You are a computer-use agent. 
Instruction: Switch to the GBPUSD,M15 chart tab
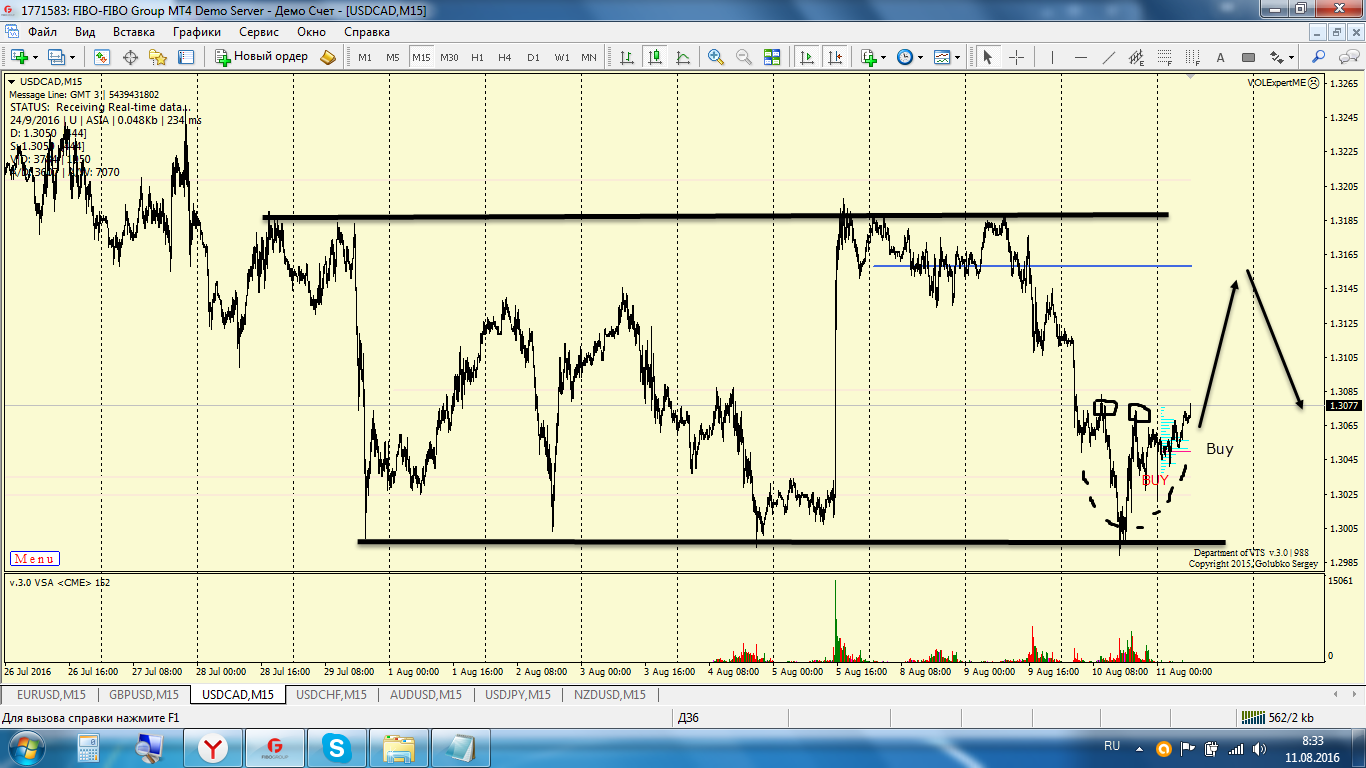point(144,695)
